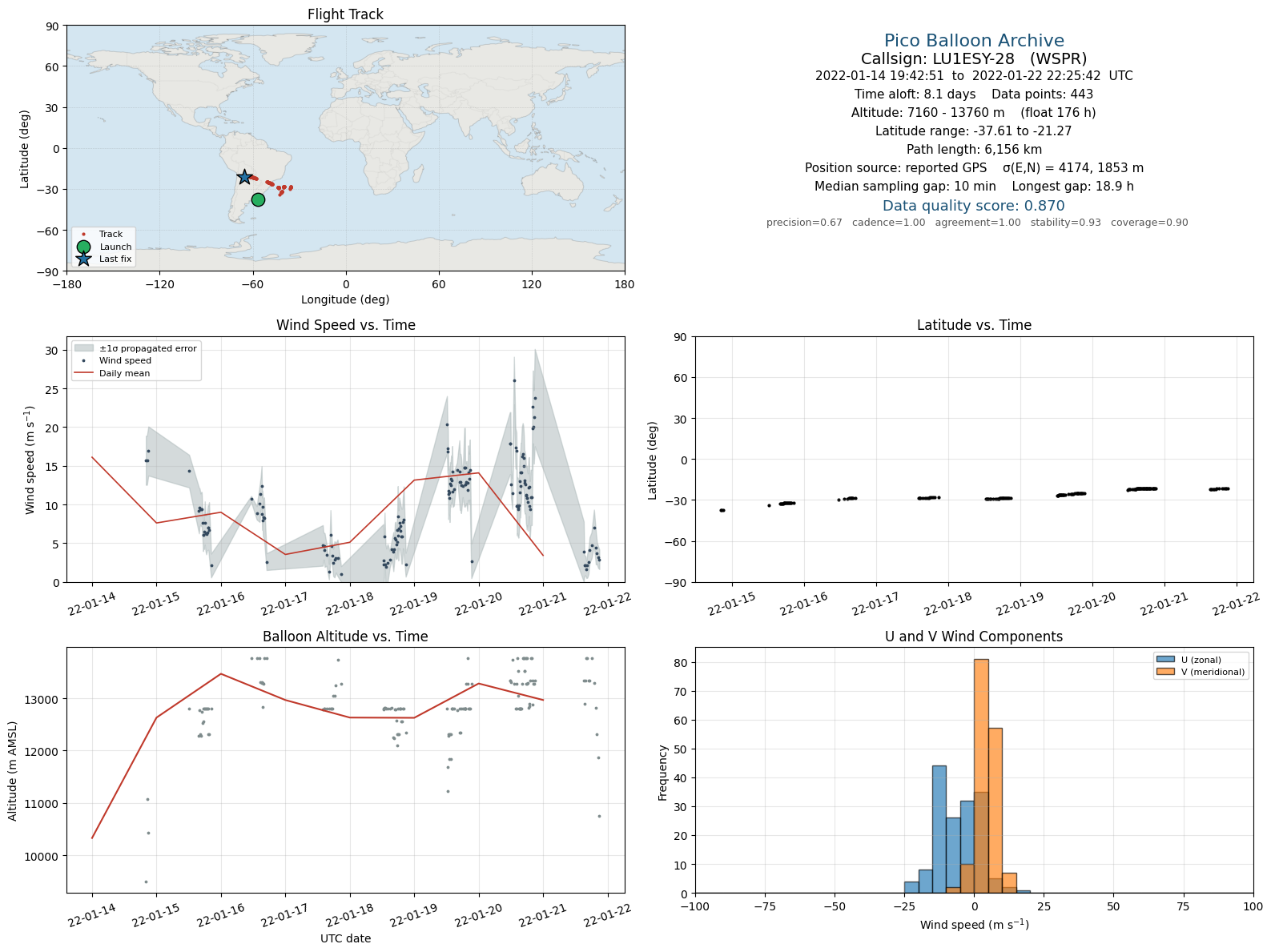The width and height of the screenshot is (1271, 952).
Task: Click the 'U (zonal)' legend label
Action: (1201, 660)
